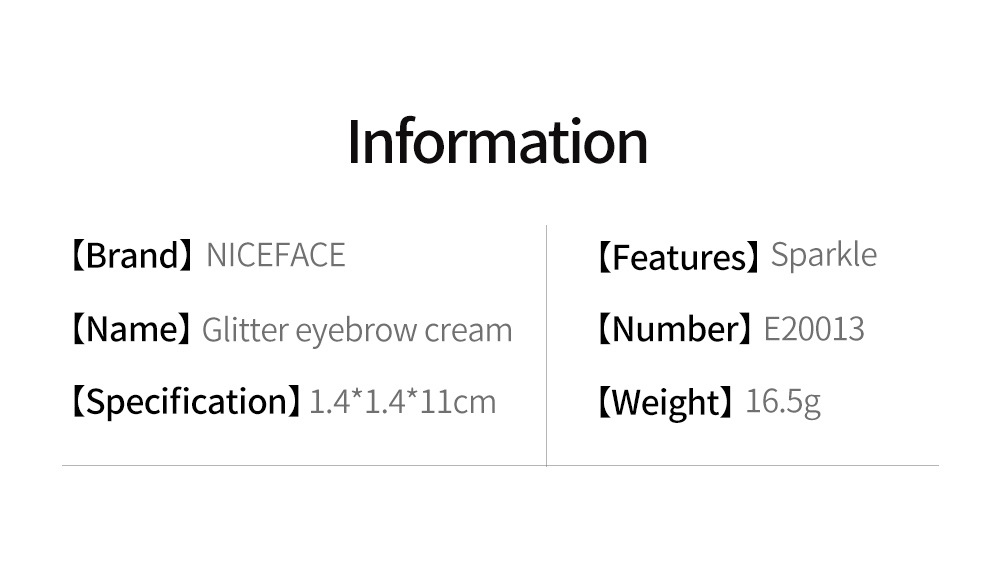Click the 1.4*1.4*11cm dimensions text
Viewport: 1000px width, 576px height.
tap(403, 402)
